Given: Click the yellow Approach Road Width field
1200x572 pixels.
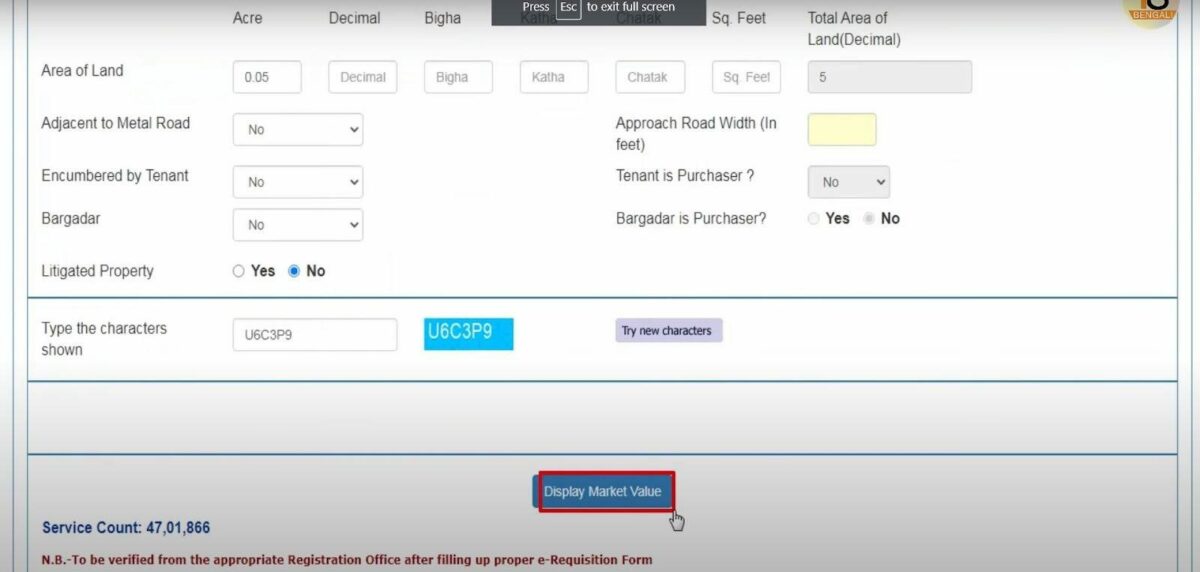Looking at the screenshot, I should point(841,130).
